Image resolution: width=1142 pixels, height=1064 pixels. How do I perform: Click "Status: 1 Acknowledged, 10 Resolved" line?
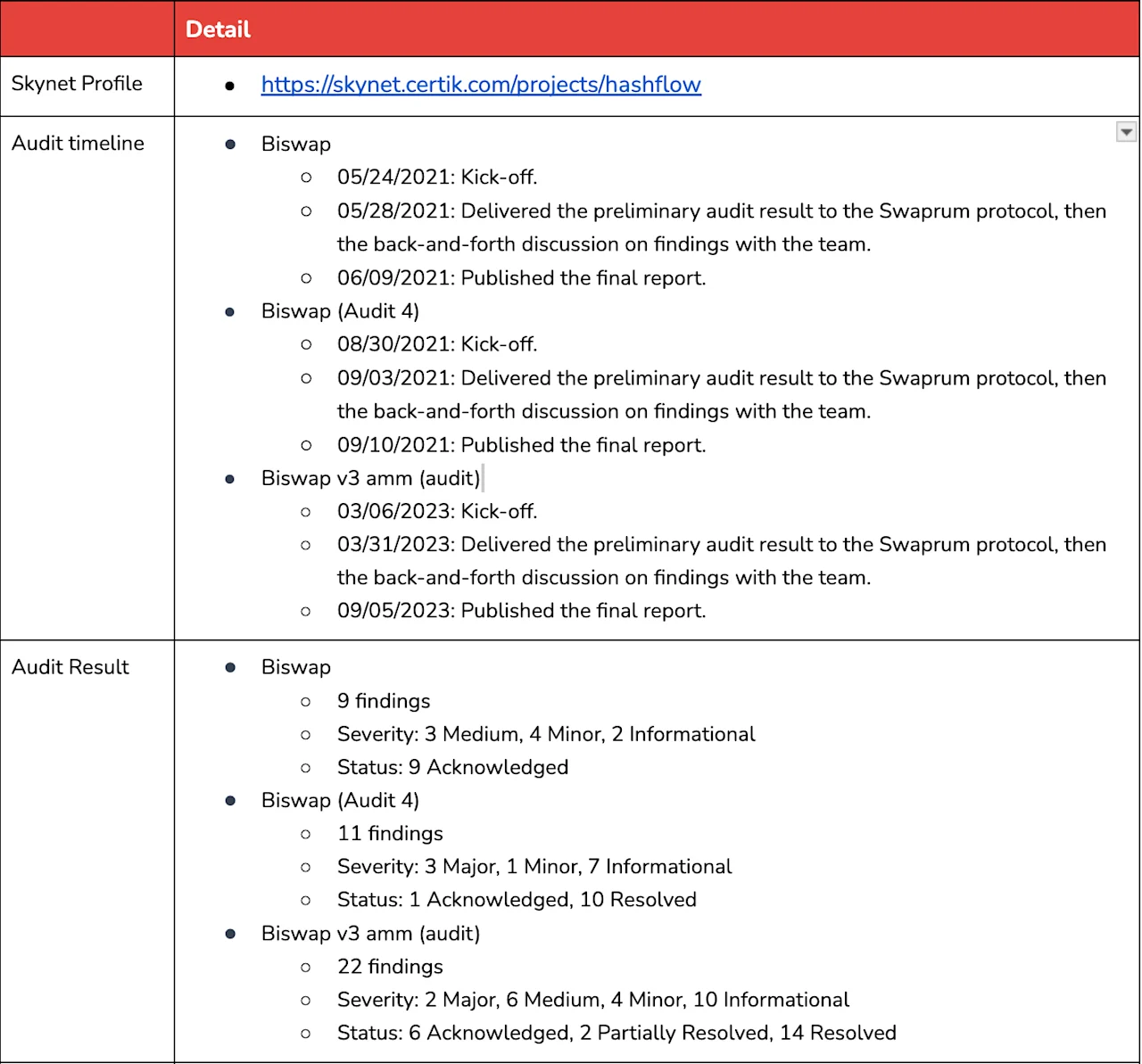[517, 900]
